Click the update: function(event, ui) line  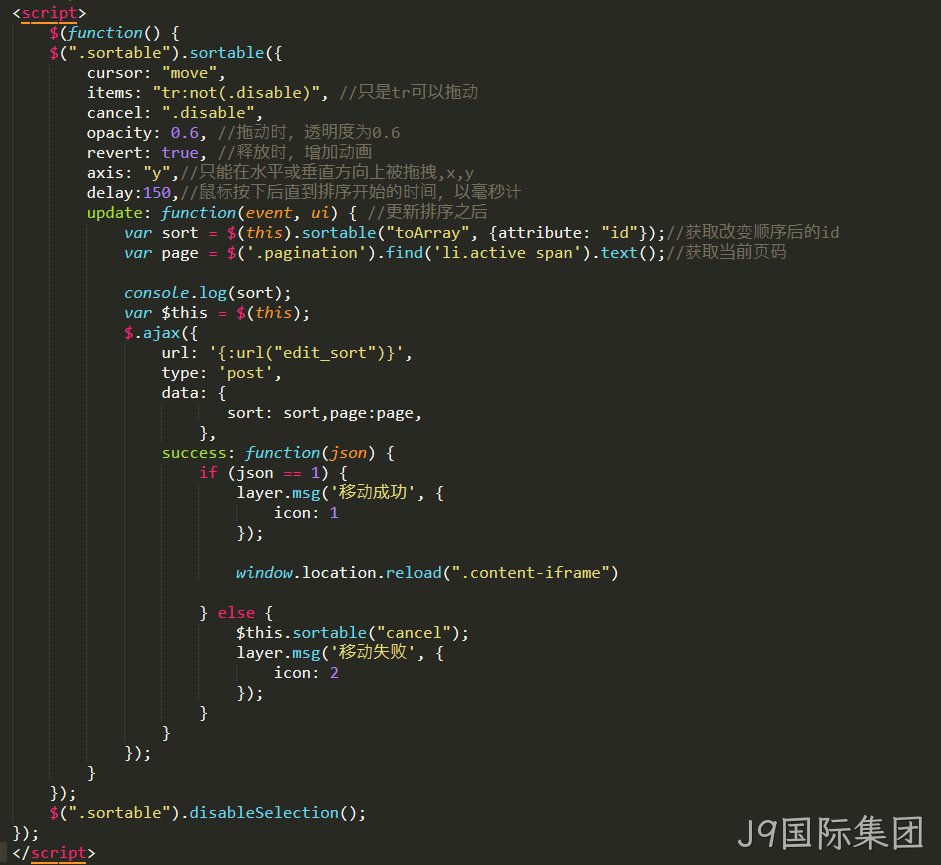222,212
